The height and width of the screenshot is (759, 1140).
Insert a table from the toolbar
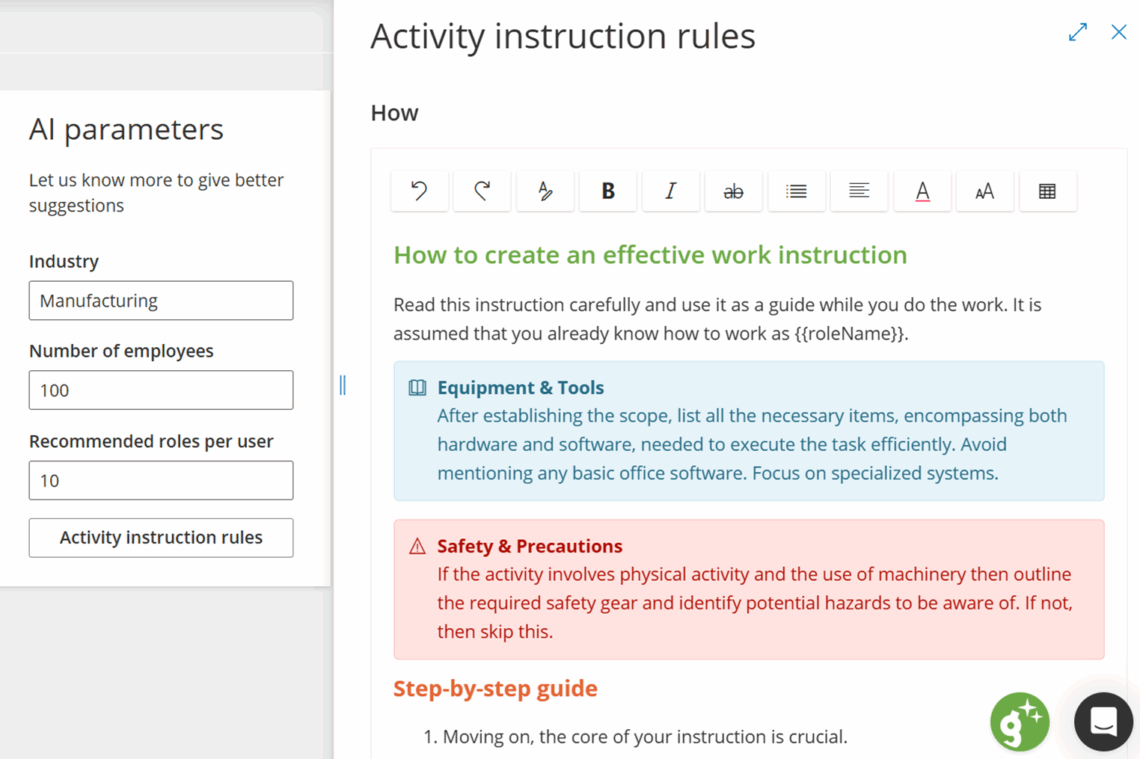(1047, 191)
